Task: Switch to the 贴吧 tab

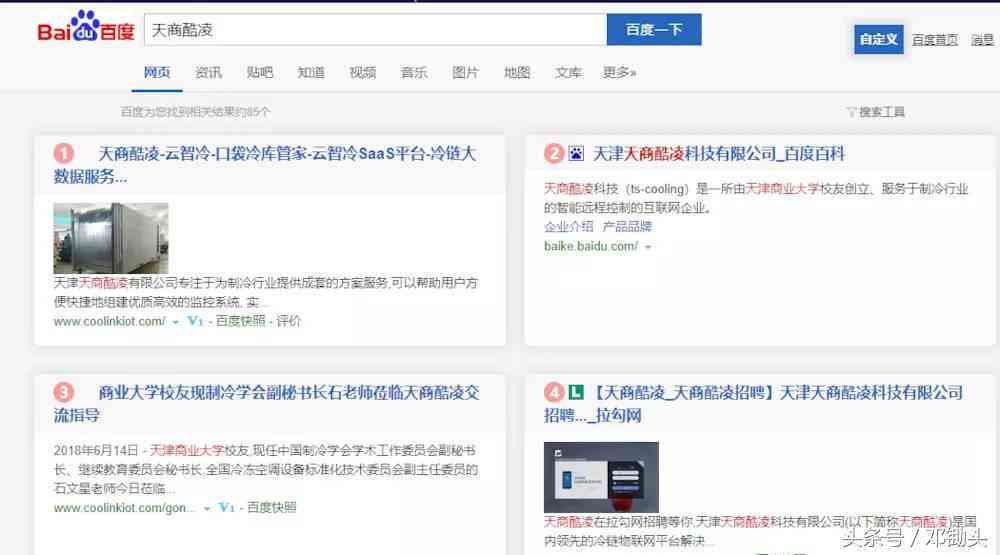Action: point(260,73)
